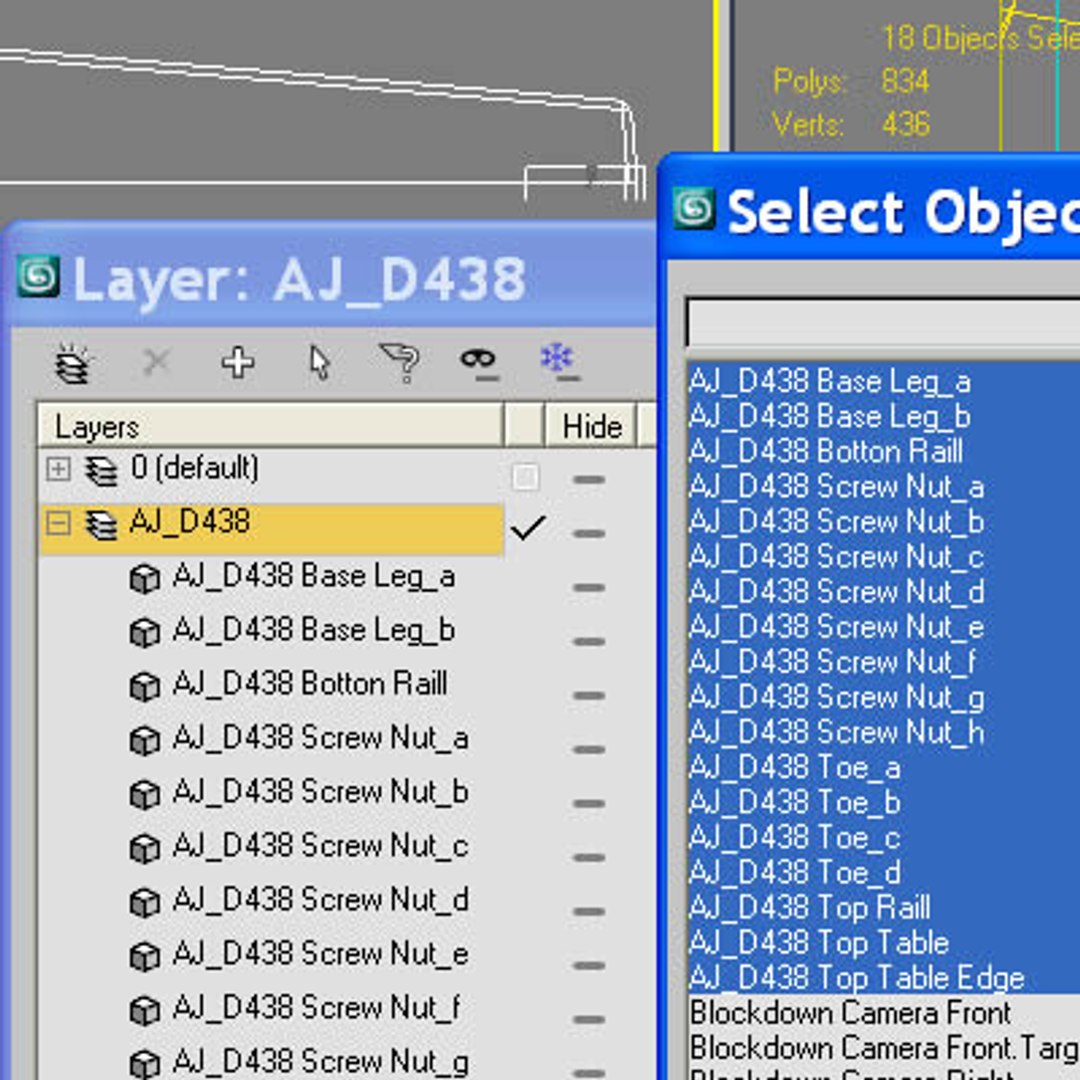Image resolution: width=1080 pixels, height=1080 pixels.
Task: Click the layer stack icon beside 0 (default)
Action: click(x=101, y=471)
